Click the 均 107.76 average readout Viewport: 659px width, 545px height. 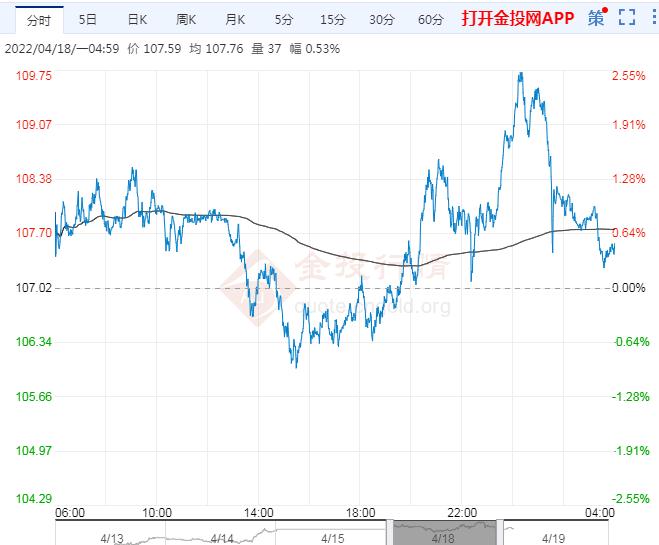[x=216, y=49]
